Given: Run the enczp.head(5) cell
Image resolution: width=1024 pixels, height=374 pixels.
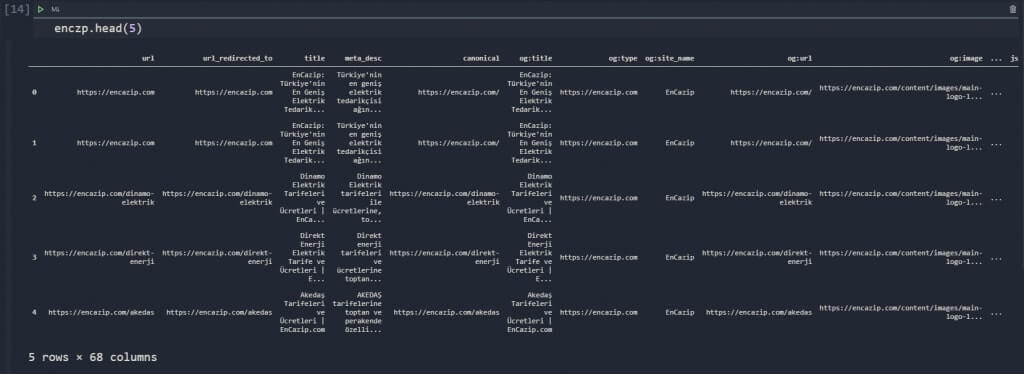Looking at the screenshot, I should pyautogui.click(x=40, y=9).
